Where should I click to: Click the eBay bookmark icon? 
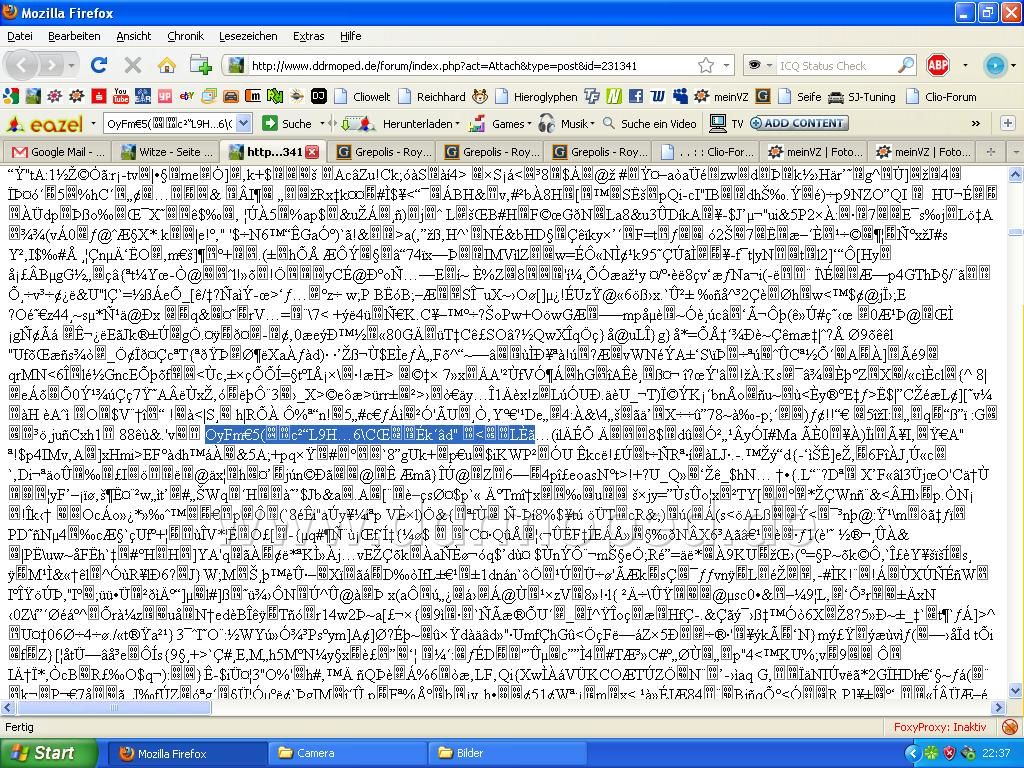[186, 96]
